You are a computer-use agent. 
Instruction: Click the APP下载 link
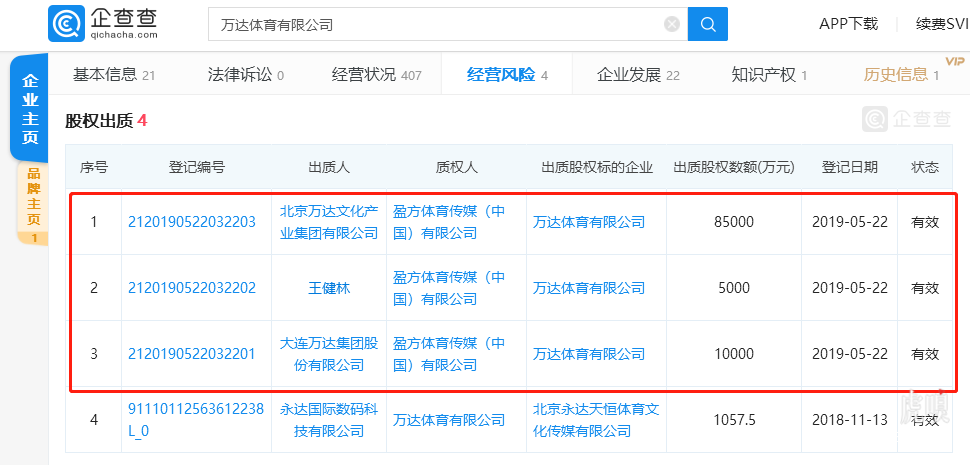(x=848, y=24)
